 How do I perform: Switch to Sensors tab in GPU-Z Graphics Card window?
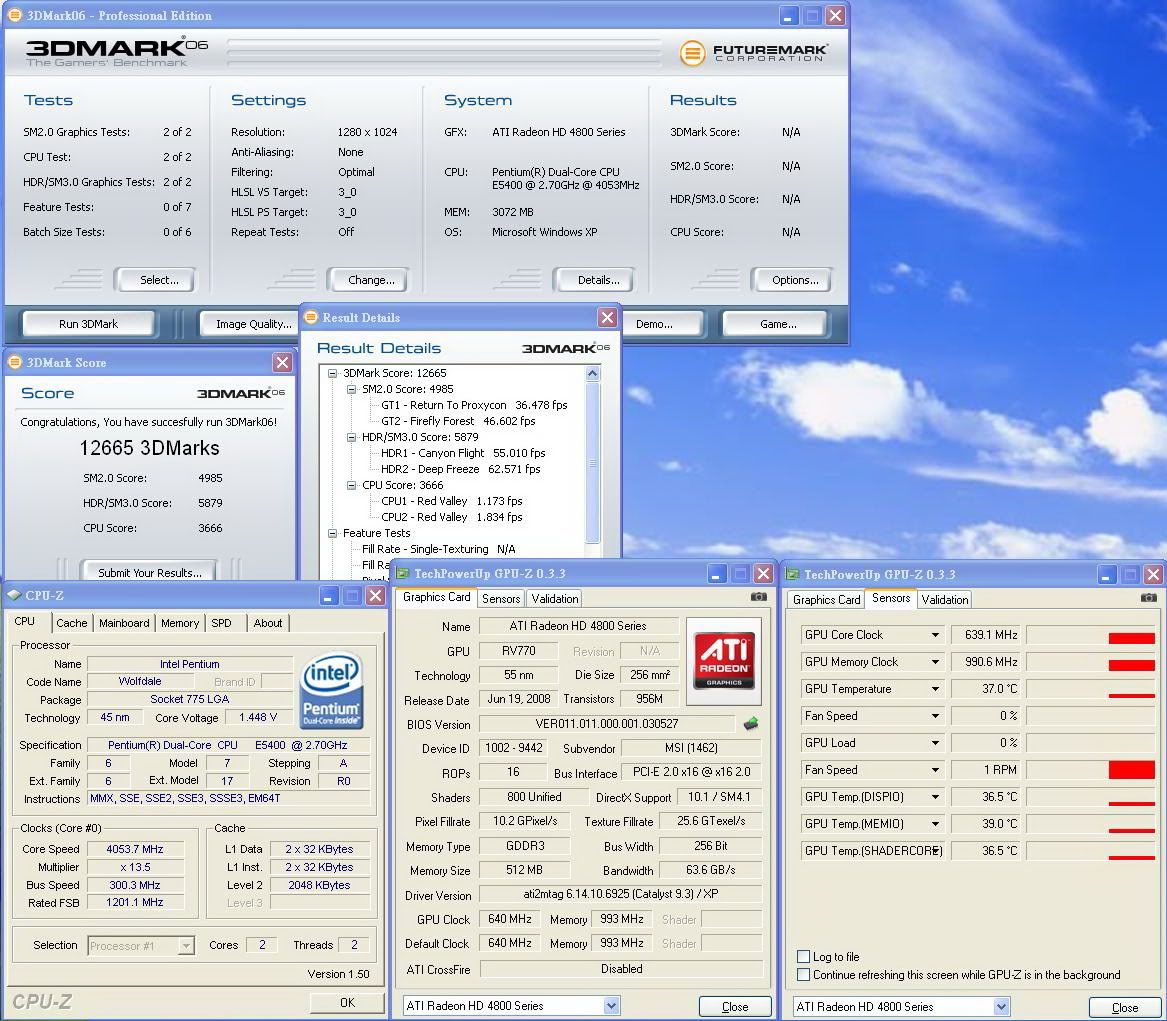501,598
